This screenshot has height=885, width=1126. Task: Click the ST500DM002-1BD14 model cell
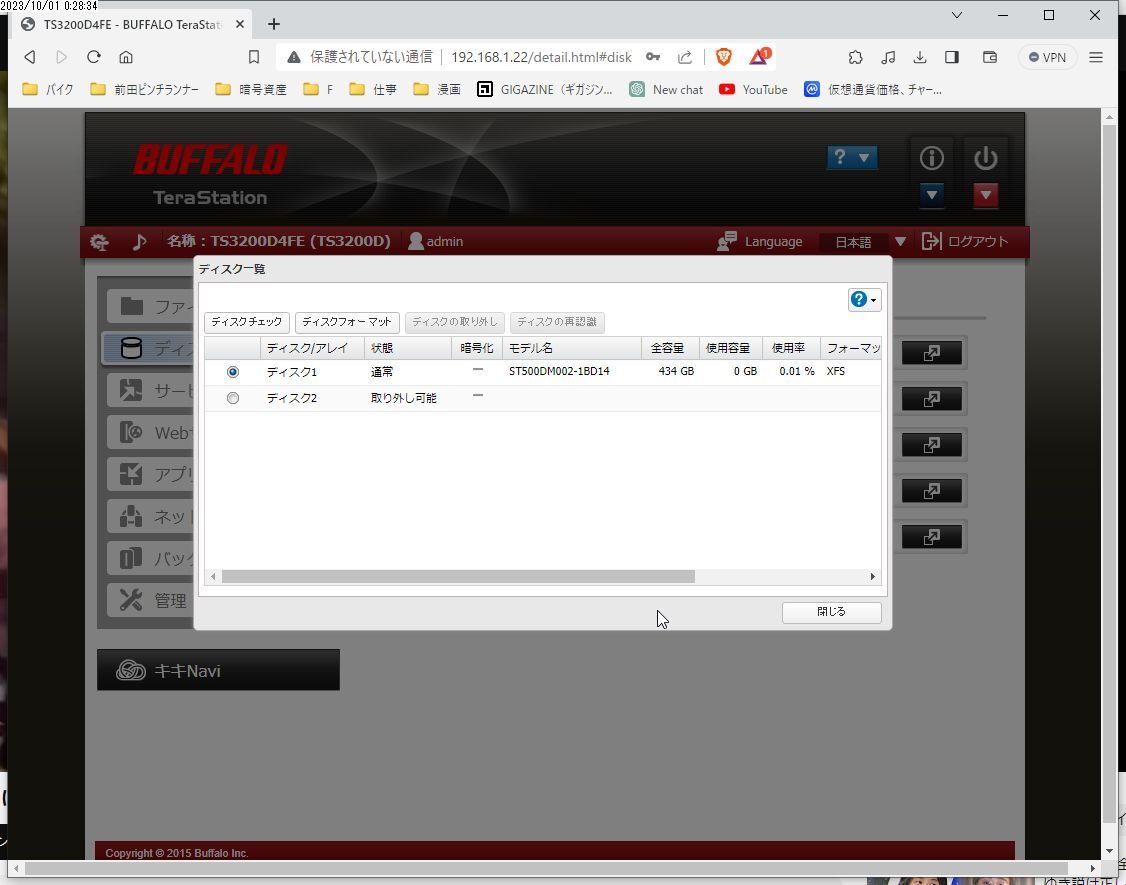559,371
